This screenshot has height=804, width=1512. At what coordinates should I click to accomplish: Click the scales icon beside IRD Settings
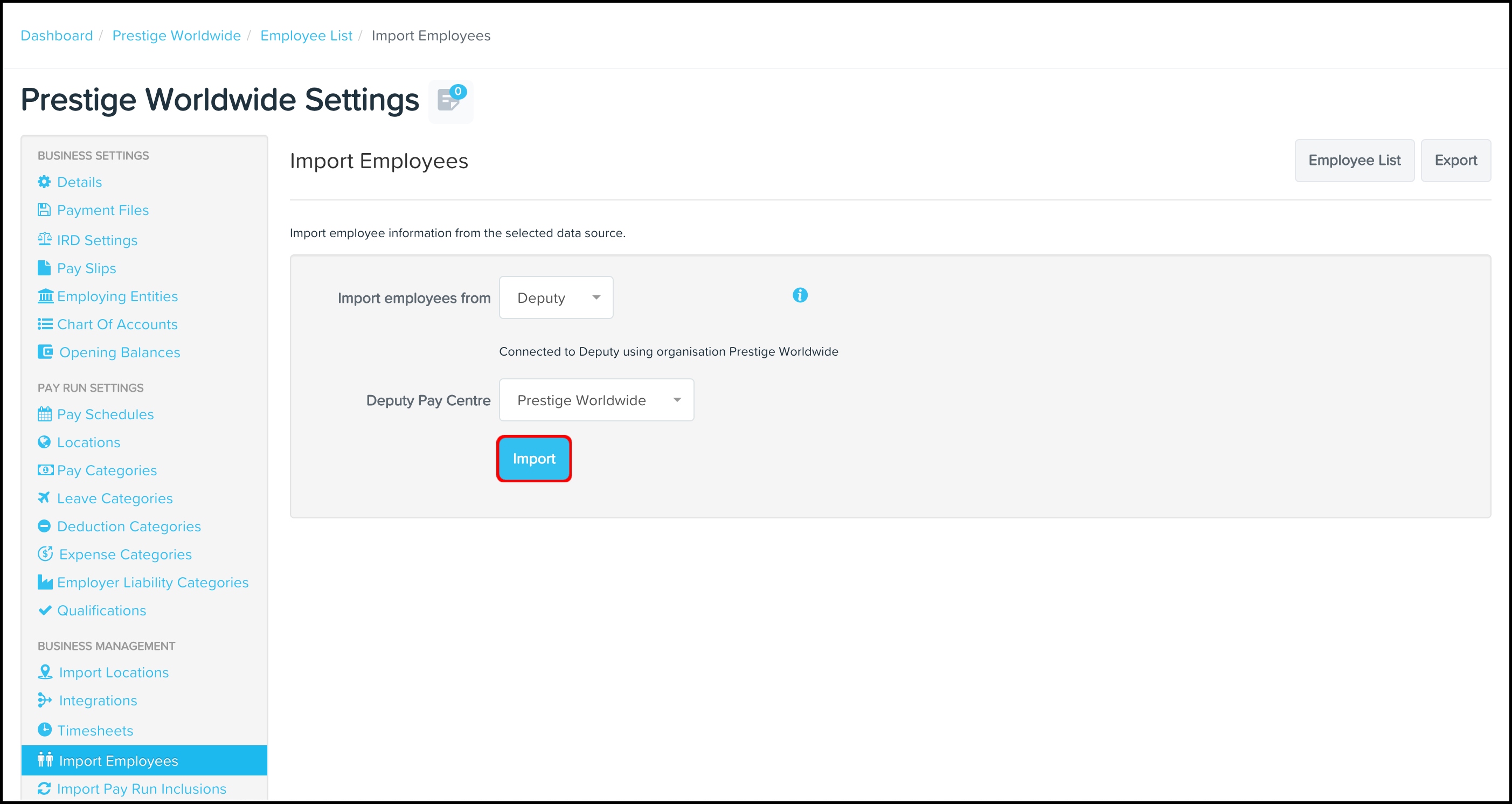(x=45, y=239)
